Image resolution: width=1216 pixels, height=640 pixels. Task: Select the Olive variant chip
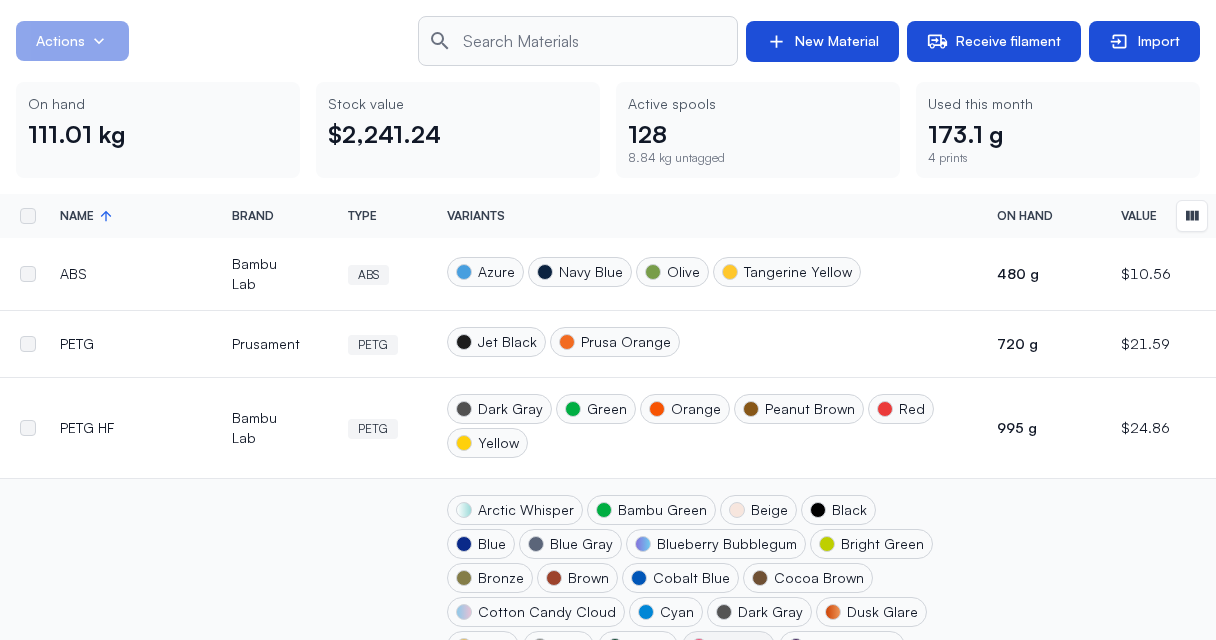672,272
